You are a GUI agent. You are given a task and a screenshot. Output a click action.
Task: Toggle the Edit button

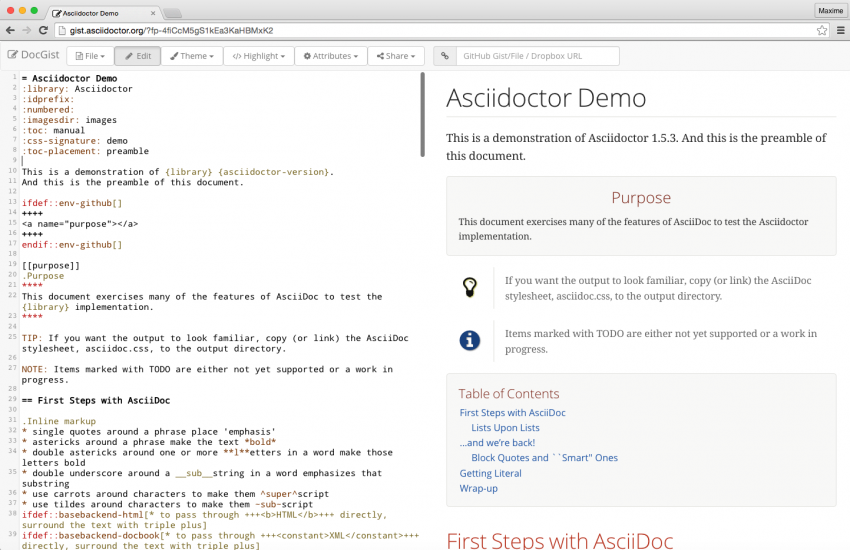(138, 56)
